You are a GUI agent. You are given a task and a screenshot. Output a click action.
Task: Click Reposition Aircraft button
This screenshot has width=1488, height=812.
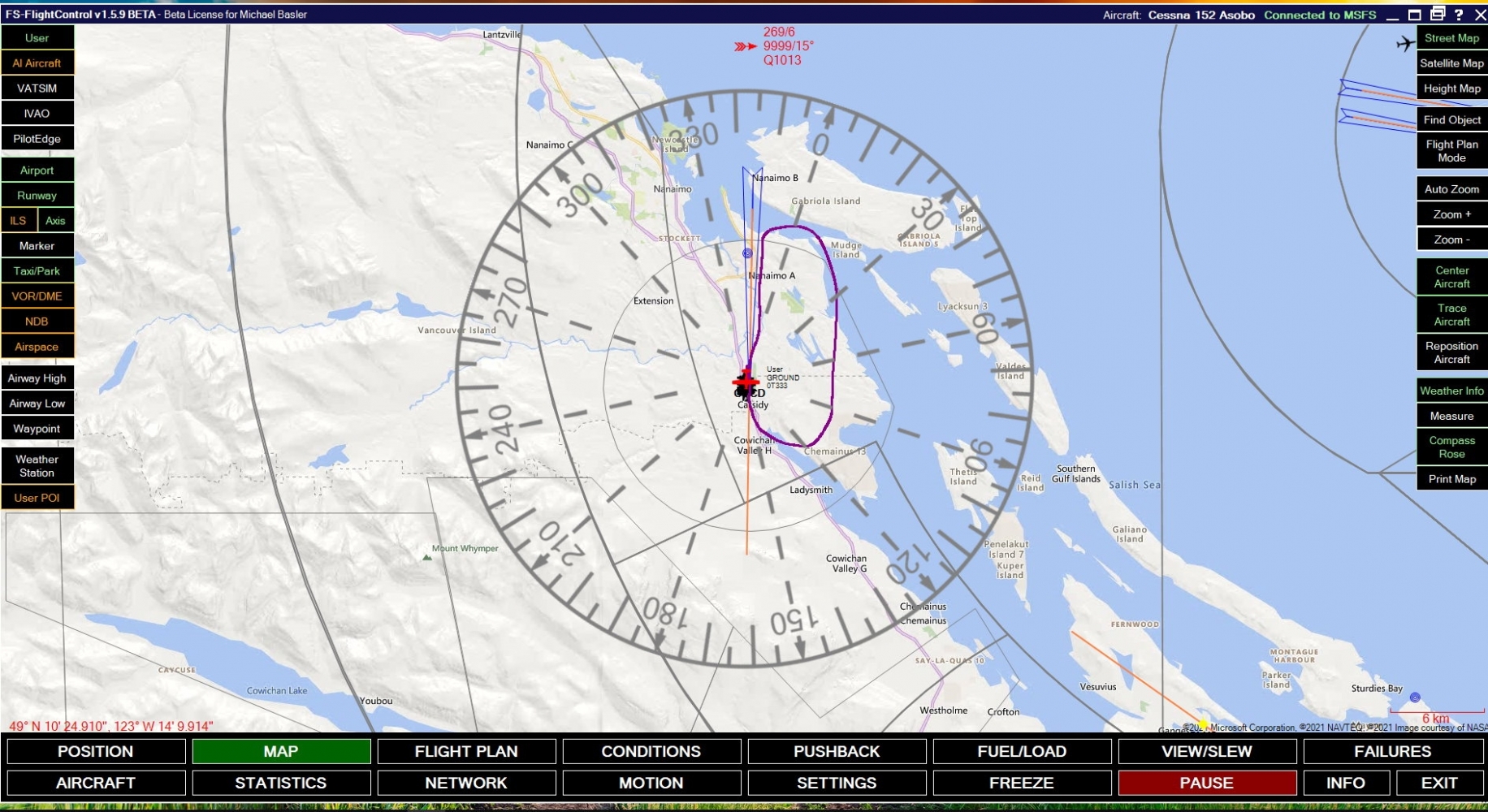click(x=1452, y=353)
